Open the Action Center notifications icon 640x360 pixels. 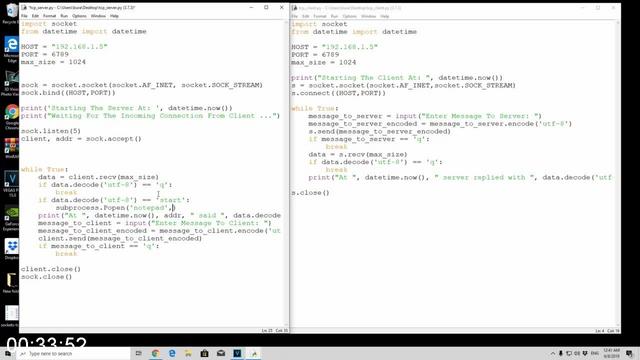629,353
